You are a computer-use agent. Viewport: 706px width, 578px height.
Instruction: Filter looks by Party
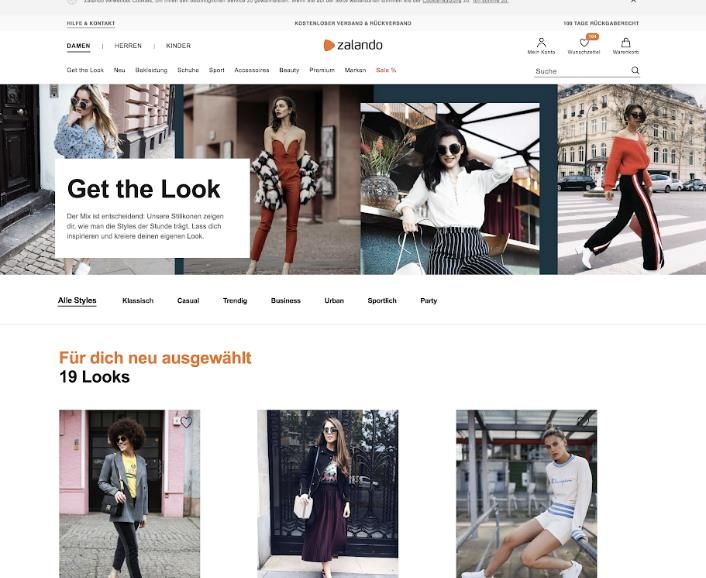[429, 301]
